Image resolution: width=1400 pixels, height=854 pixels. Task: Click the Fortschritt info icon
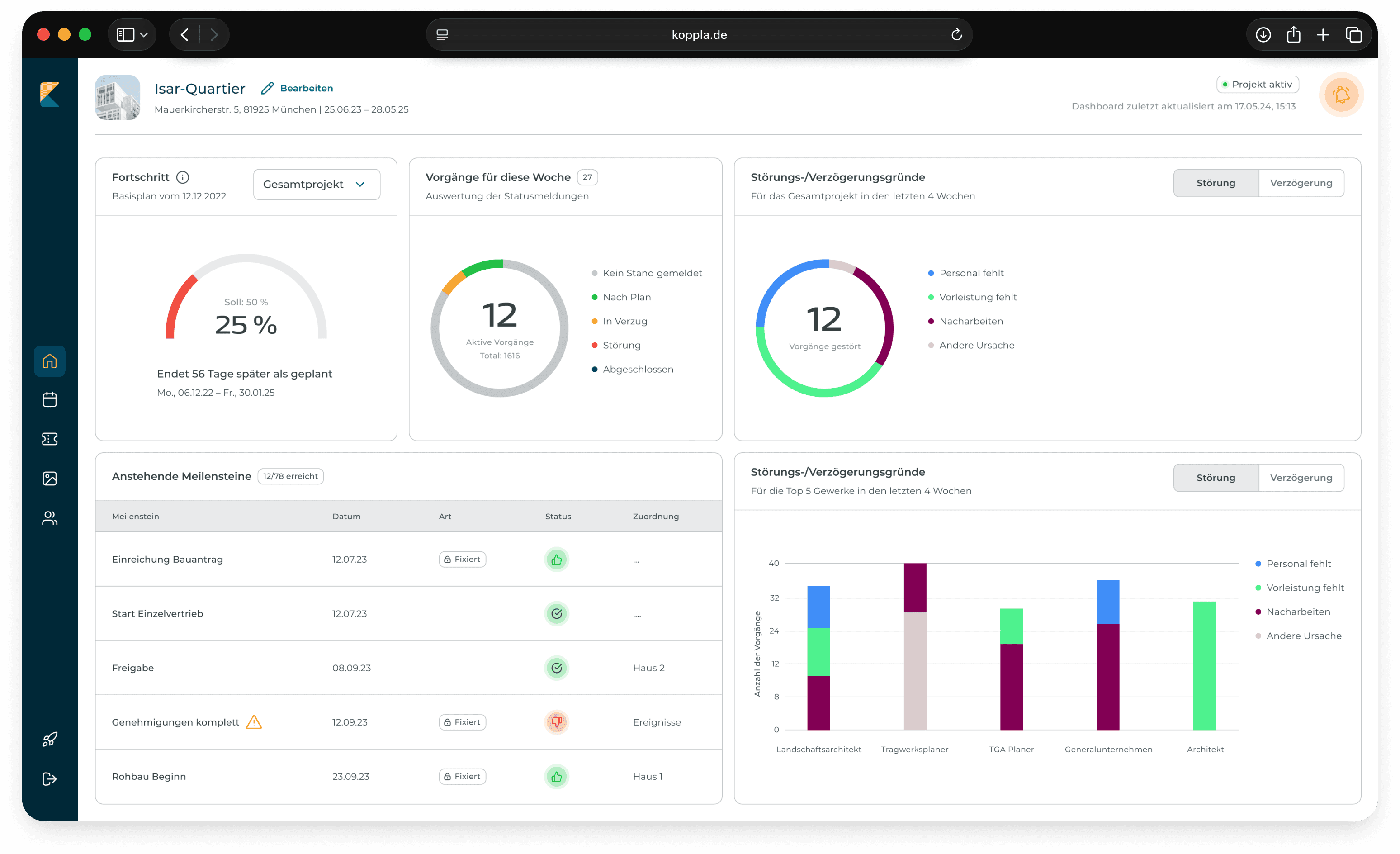pos(182,177)
